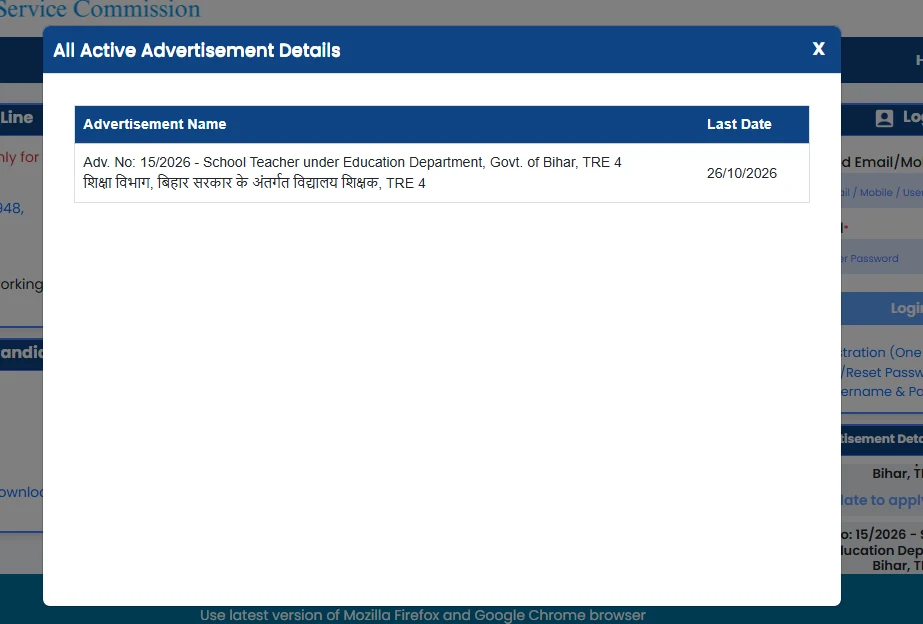Viewport: 923px width, 624px height.
Task: Open the Reset Password link behind dialog
Action: (882, 372)
